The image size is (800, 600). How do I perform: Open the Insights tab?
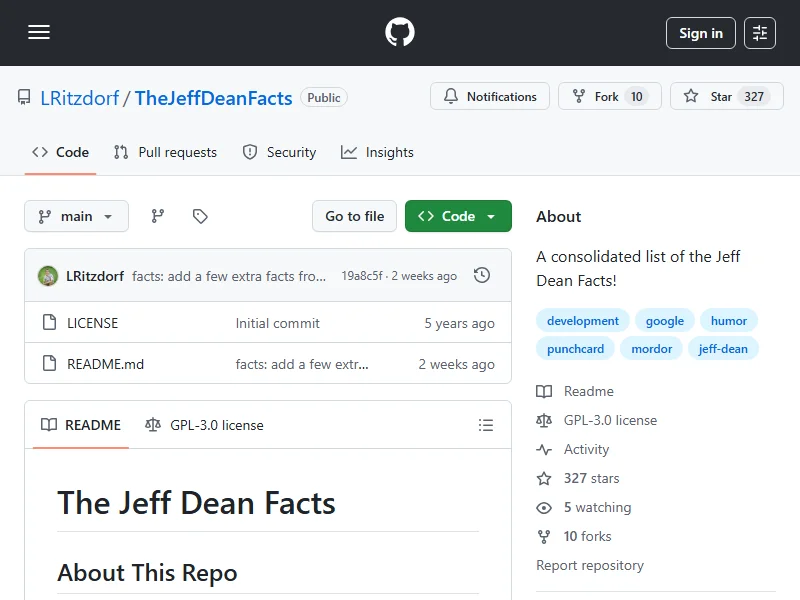coord(377,152)
